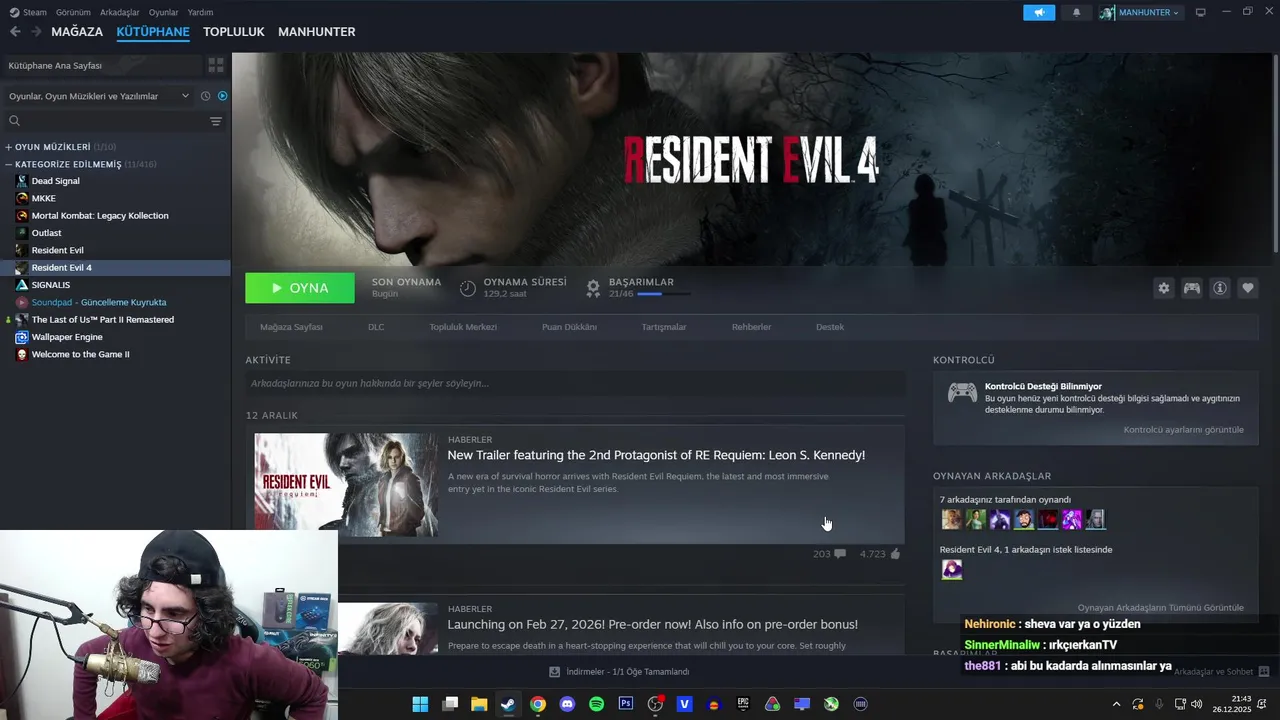This screenshot has width=1280, height=720.
Task: Open Tartışmalar link
Action: [x=664, y=327]
